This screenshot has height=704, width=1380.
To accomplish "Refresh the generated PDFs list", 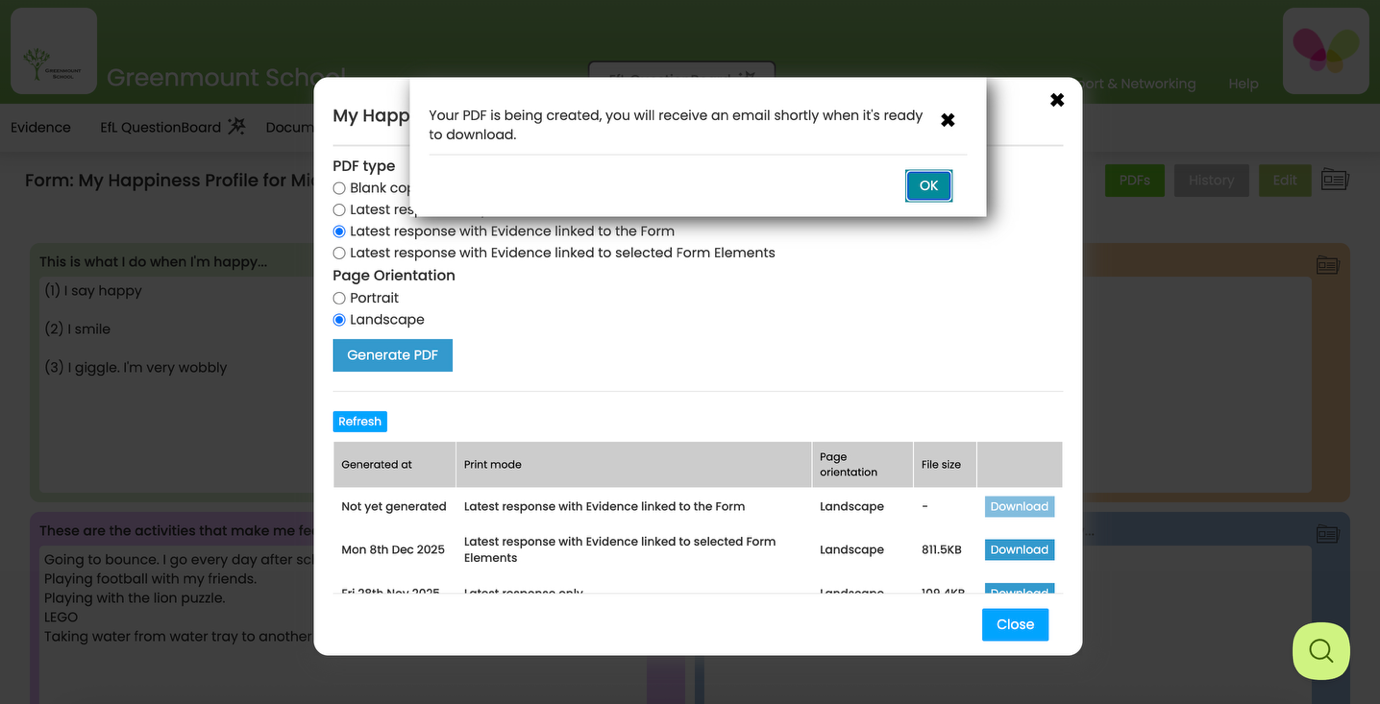I will (360, 421).
